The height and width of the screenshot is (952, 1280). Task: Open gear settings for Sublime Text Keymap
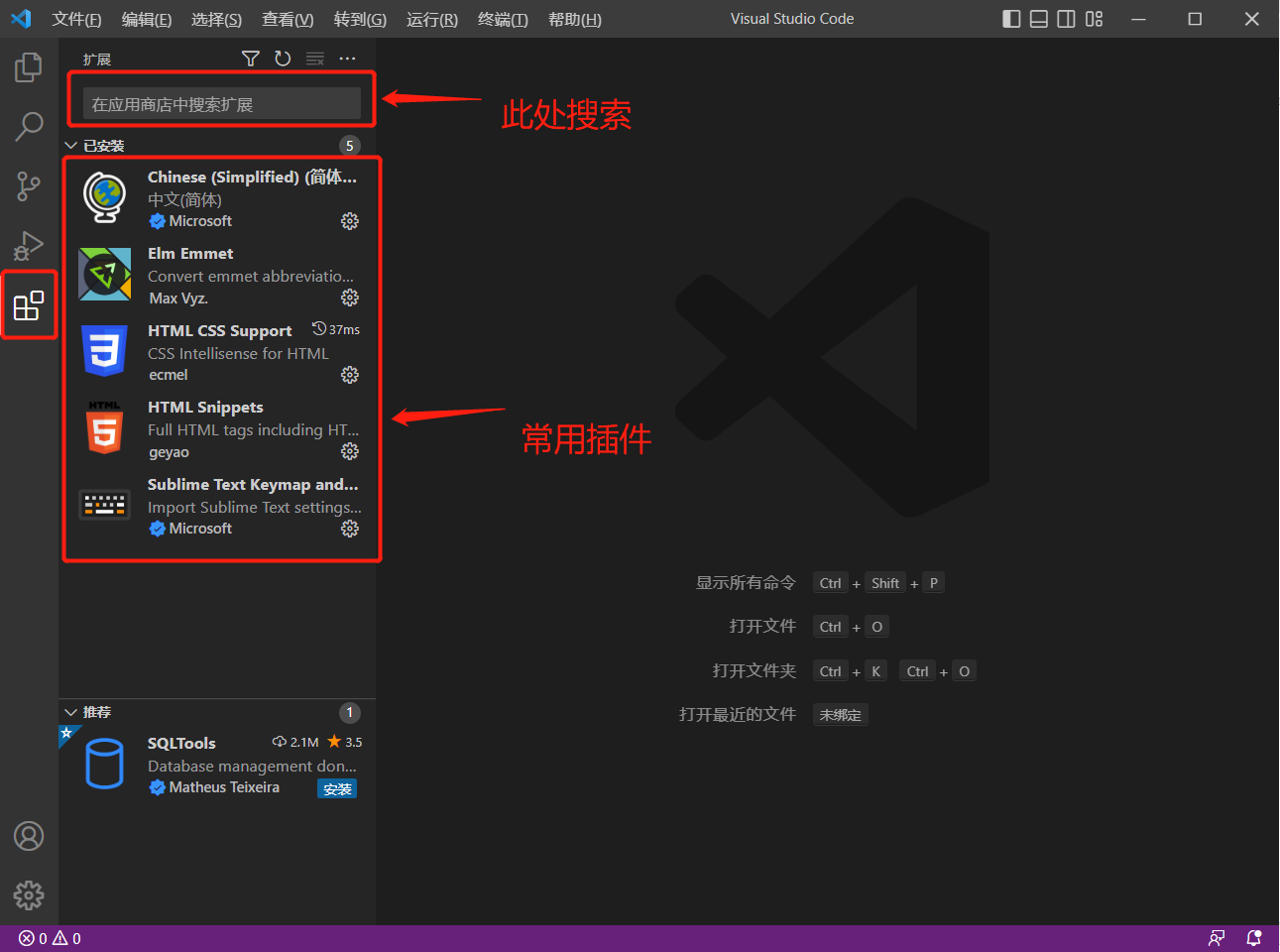pyautogui.click(x=350, y=529)
